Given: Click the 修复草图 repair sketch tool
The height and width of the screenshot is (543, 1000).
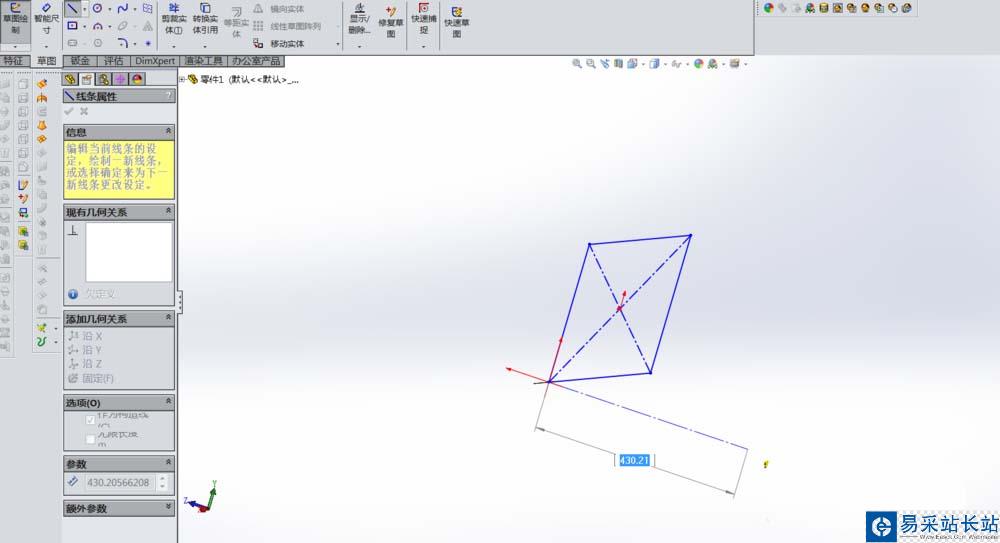Looking at the screenshot, I should coord(390,22).
